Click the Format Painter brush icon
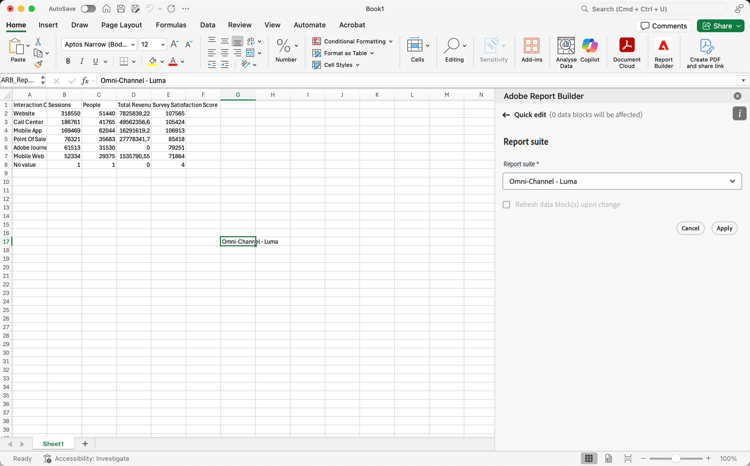 (x=38, y=64)
